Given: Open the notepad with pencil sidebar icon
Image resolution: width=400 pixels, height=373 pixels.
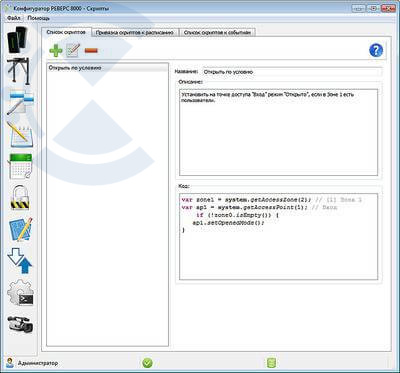Looking at the screenshot, I should pyautogui.click(x=20, y=135).
